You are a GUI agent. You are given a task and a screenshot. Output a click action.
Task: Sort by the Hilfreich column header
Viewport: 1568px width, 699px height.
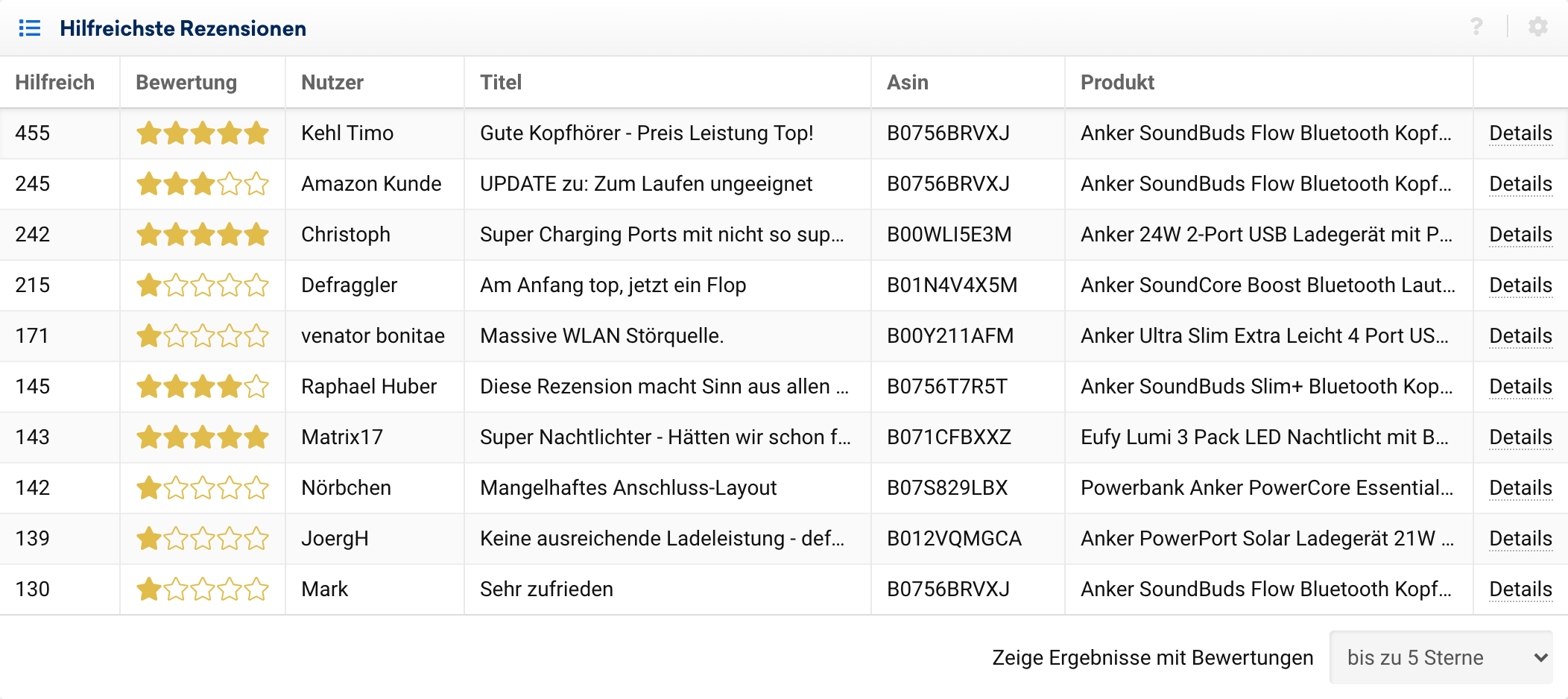[54, 82]
